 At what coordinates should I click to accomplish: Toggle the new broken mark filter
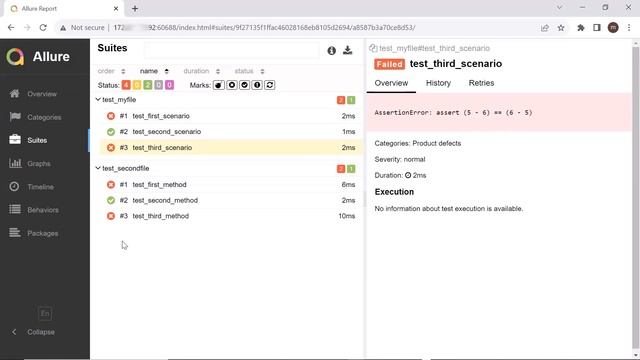click(x=257, y=85)
